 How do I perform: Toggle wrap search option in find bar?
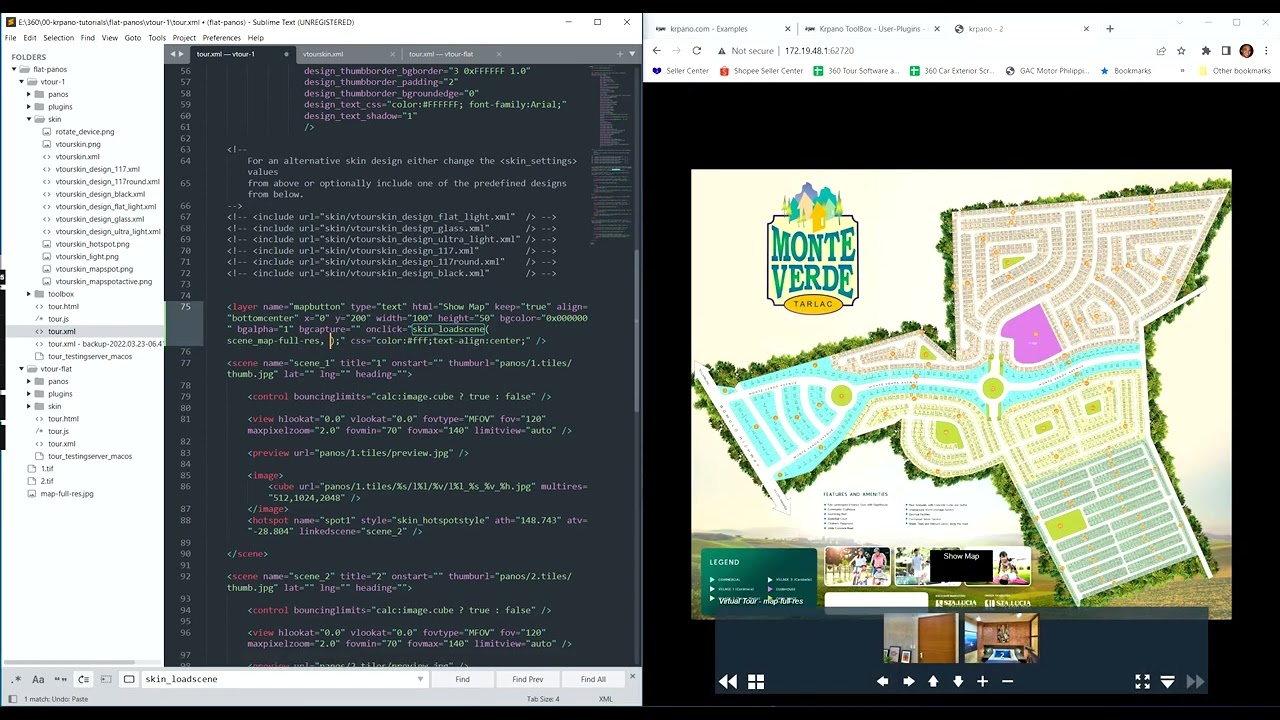84,679
